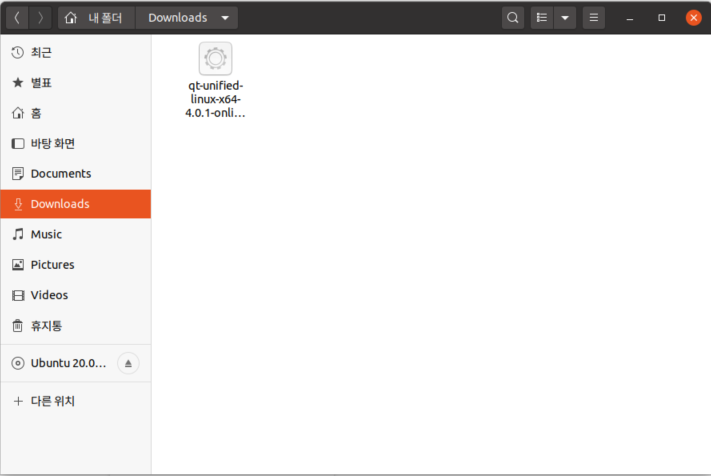Go back with the left arrow button
711x476 pixels.
tap(17, 18)
